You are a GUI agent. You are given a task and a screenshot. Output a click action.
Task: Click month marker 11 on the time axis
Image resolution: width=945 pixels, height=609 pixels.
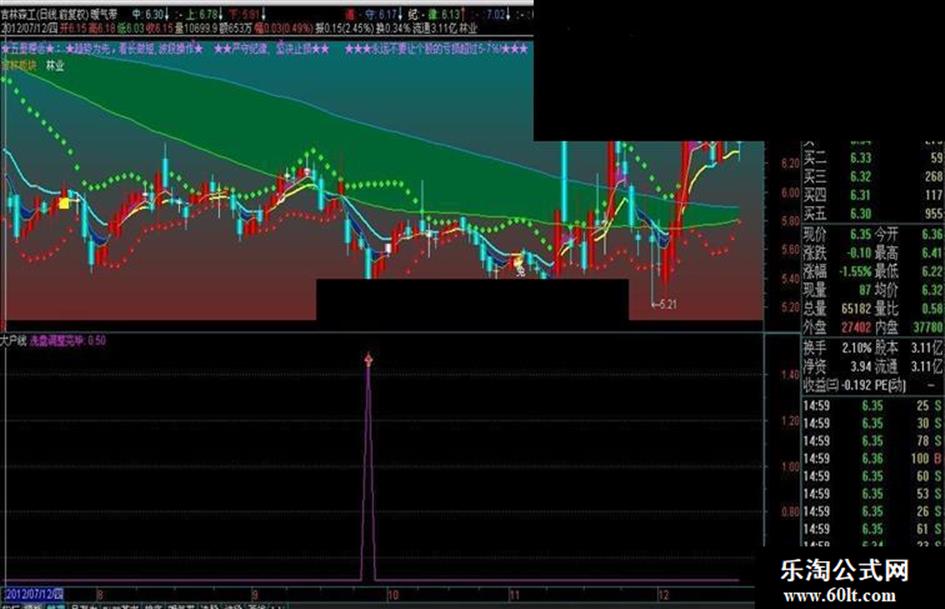[514, 595]
